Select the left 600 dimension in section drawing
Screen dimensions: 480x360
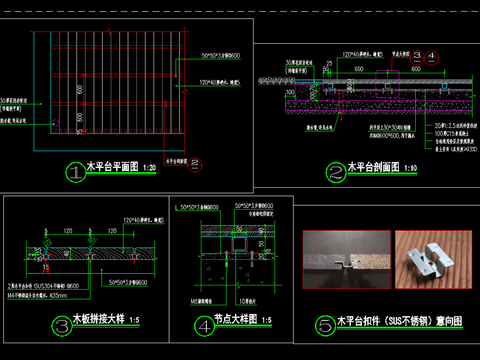[359, 69]
